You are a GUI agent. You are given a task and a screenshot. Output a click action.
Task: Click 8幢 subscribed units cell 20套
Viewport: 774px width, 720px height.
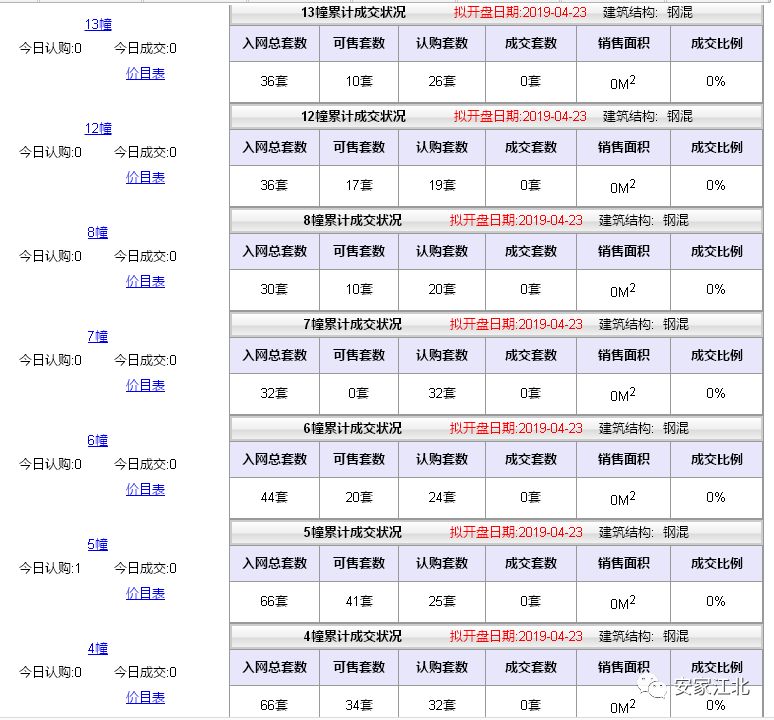coord(442,289)
